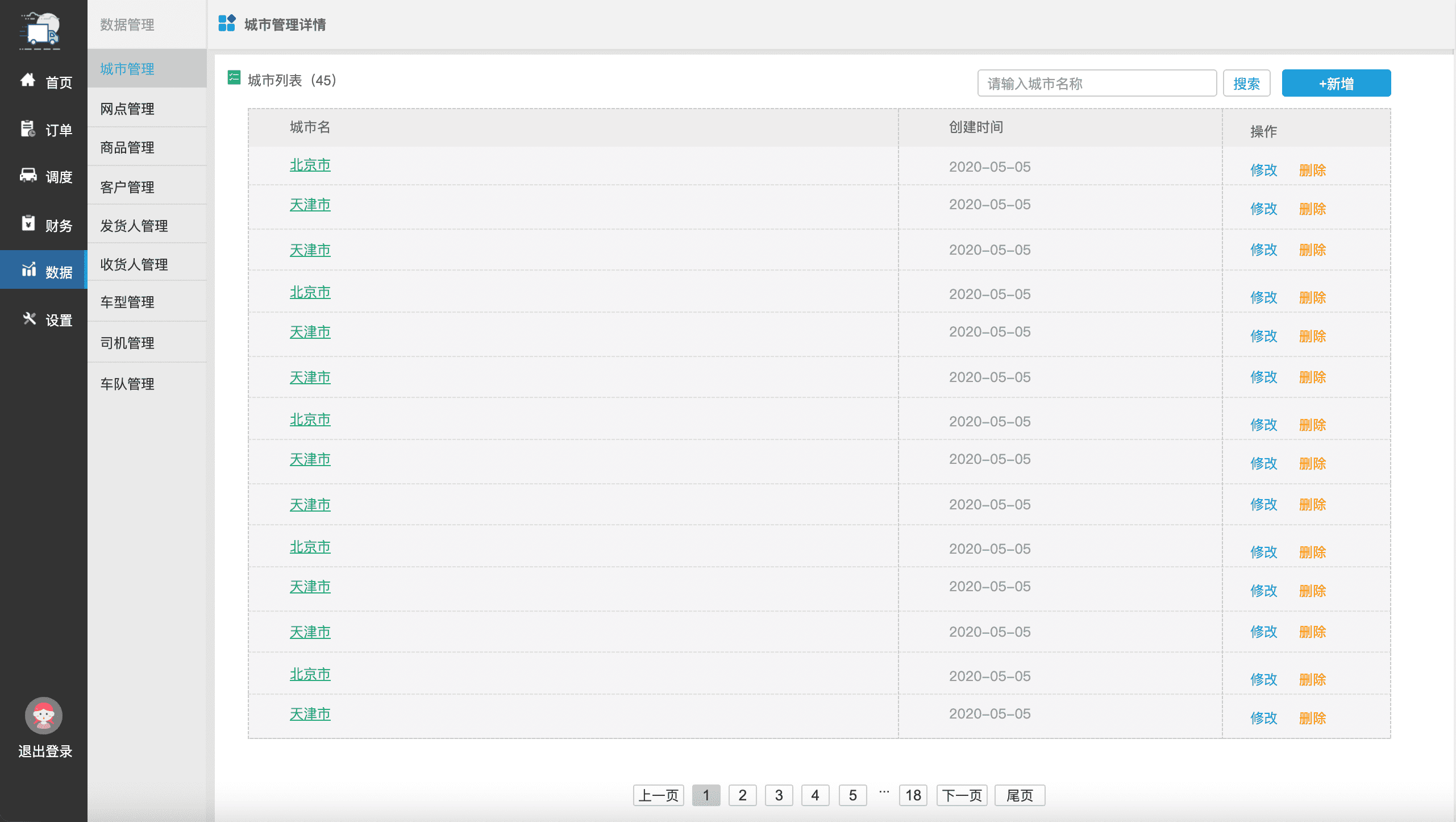Select 司机管理 in the sidebar
The width and height of the screenshot is (1456, 822).
pos(127,343)
